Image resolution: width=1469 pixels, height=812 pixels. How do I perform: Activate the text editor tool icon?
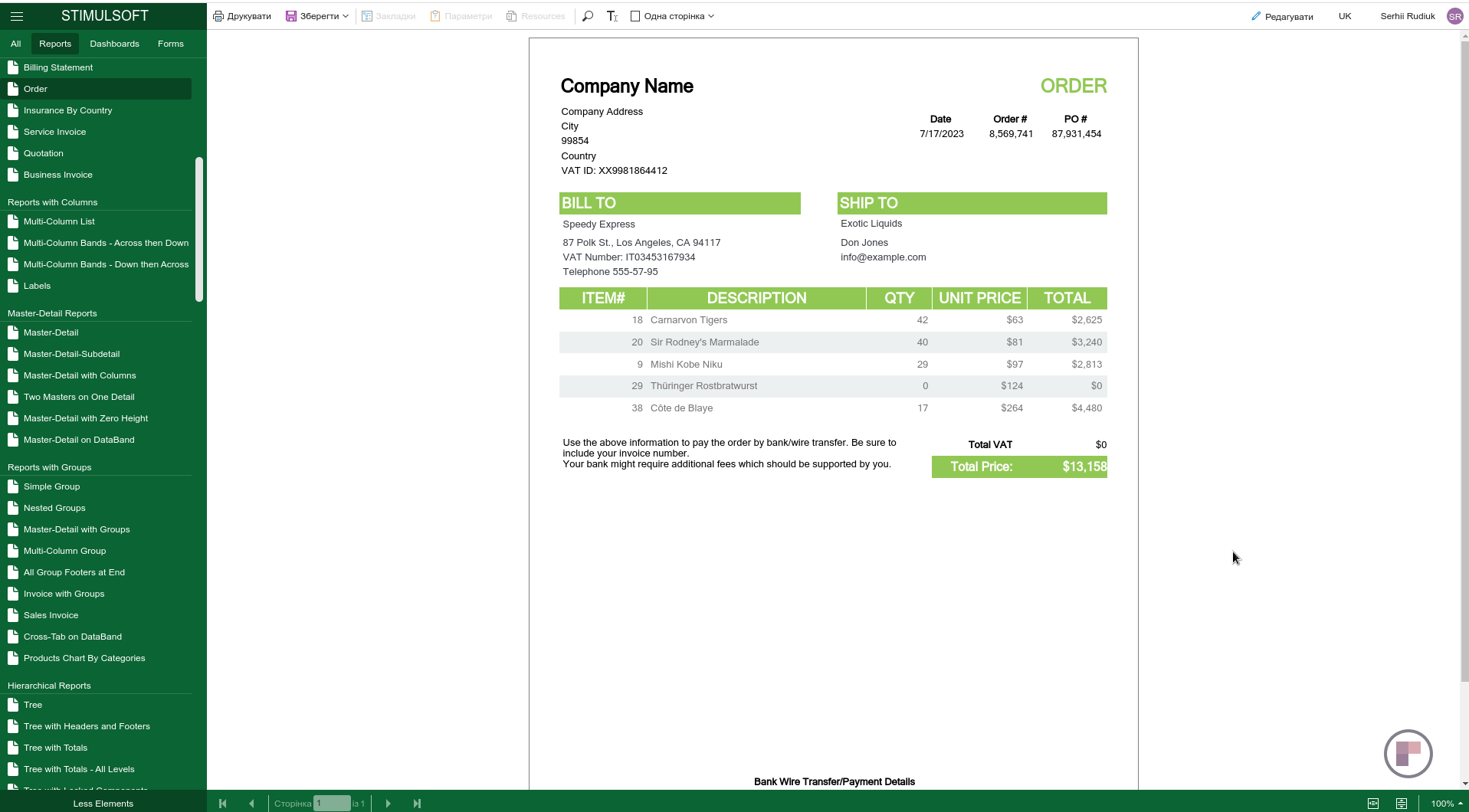click(x=612, y=16)
